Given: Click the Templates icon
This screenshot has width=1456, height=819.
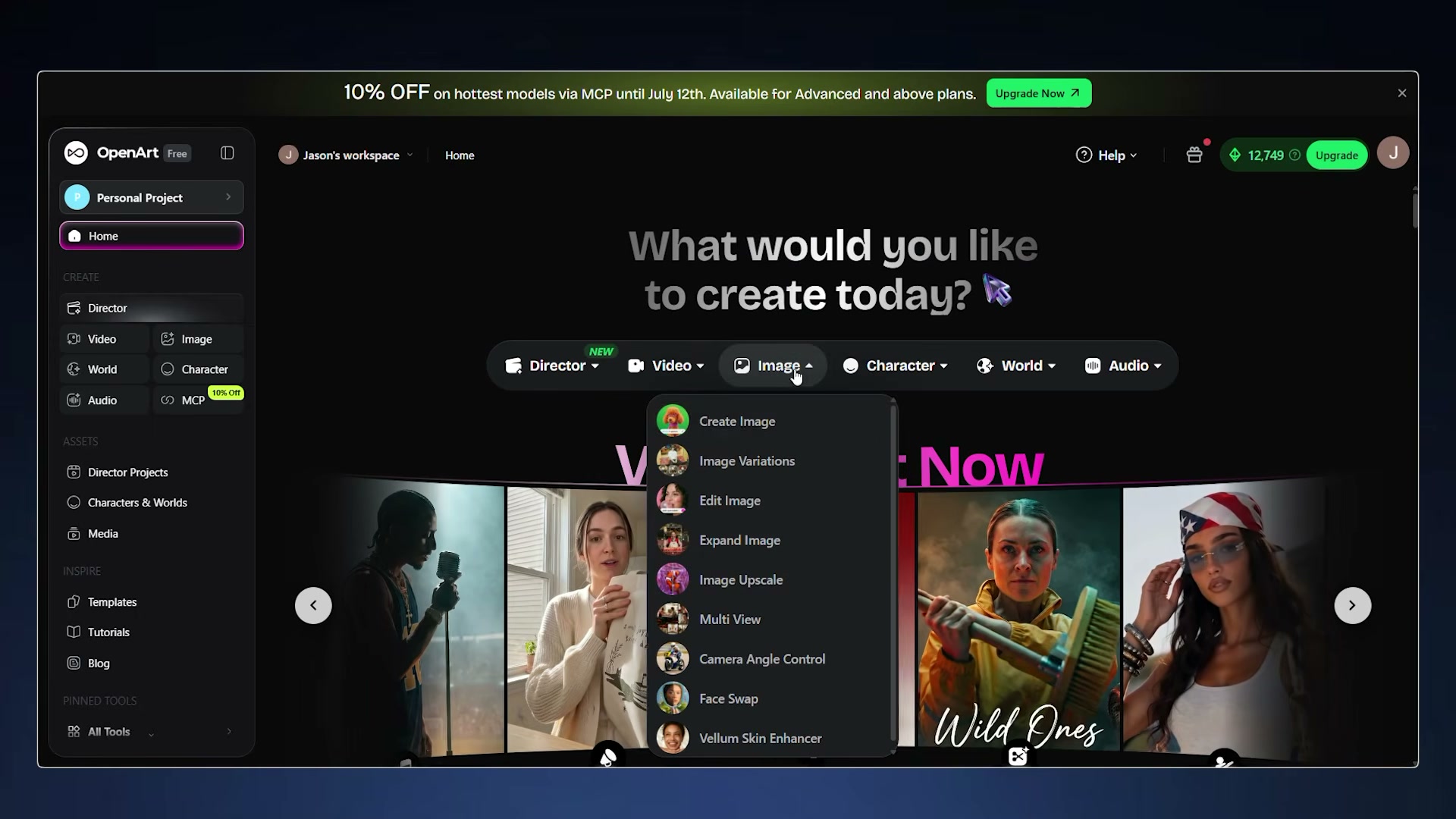Looking at the screenshot, I should [74, 602].
